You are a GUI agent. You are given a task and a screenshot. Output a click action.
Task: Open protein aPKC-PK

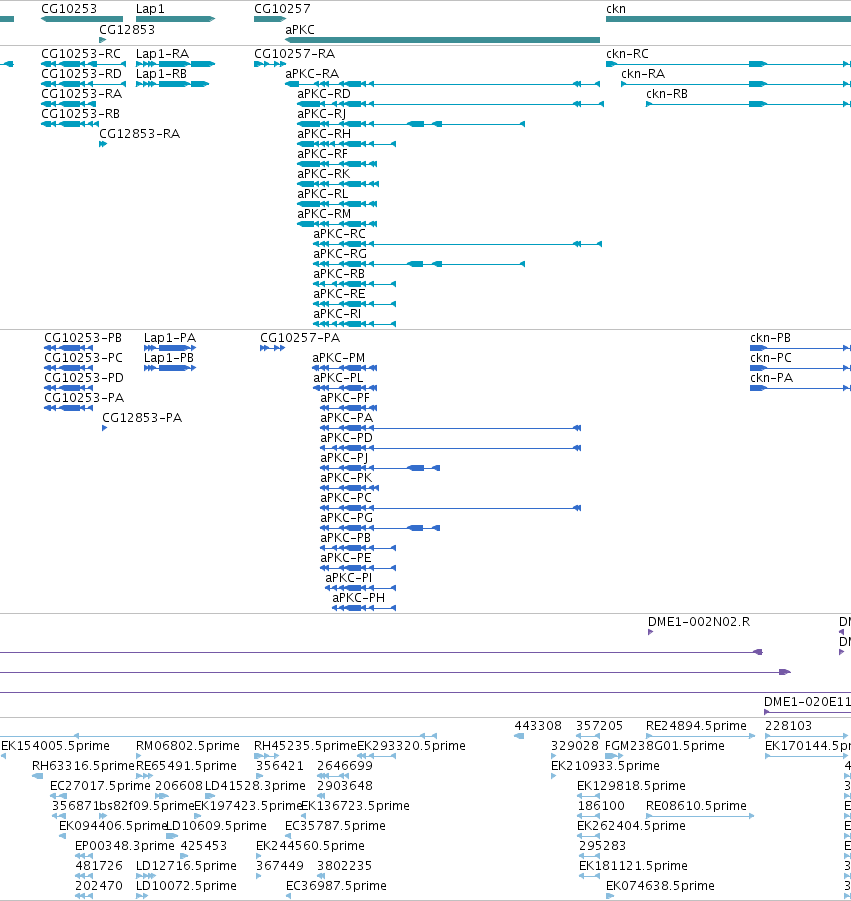pyautogui.click(x=346, y=478)
